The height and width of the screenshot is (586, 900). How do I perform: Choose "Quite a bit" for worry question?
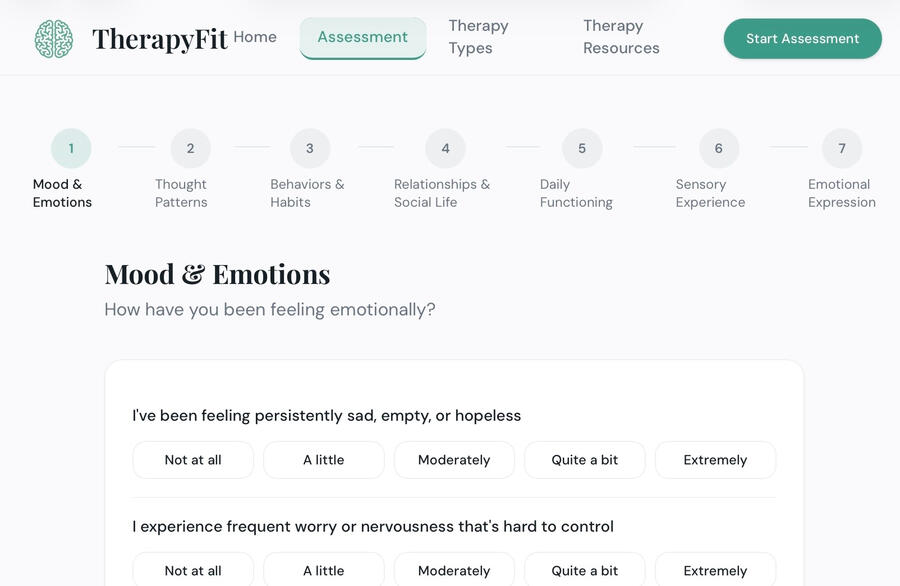click(x=585, y=570)
